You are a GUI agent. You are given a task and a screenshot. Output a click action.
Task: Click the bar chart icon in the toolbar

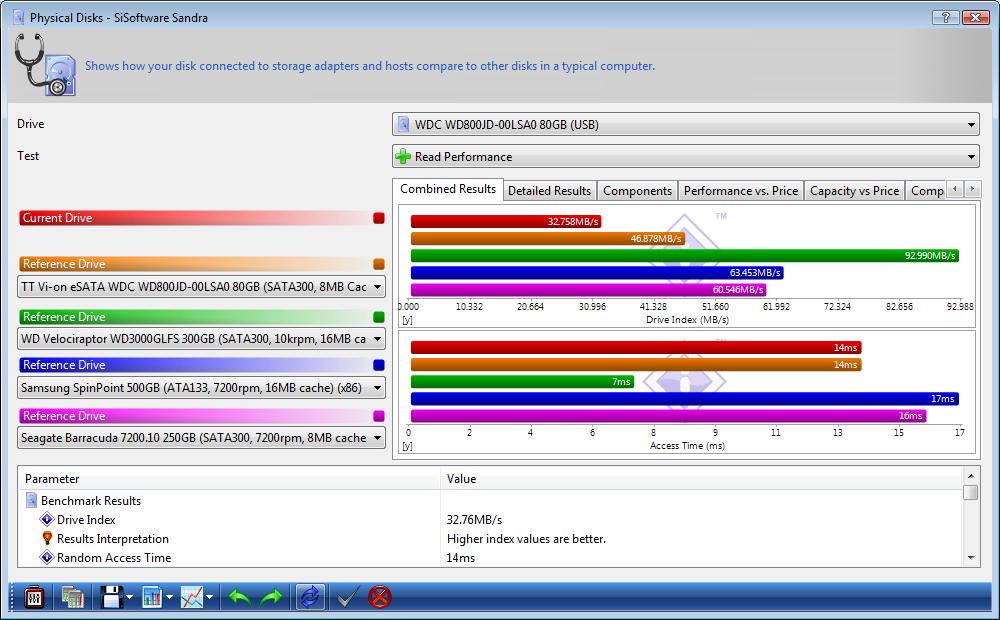pyautogui.click(x=152, y=598)
